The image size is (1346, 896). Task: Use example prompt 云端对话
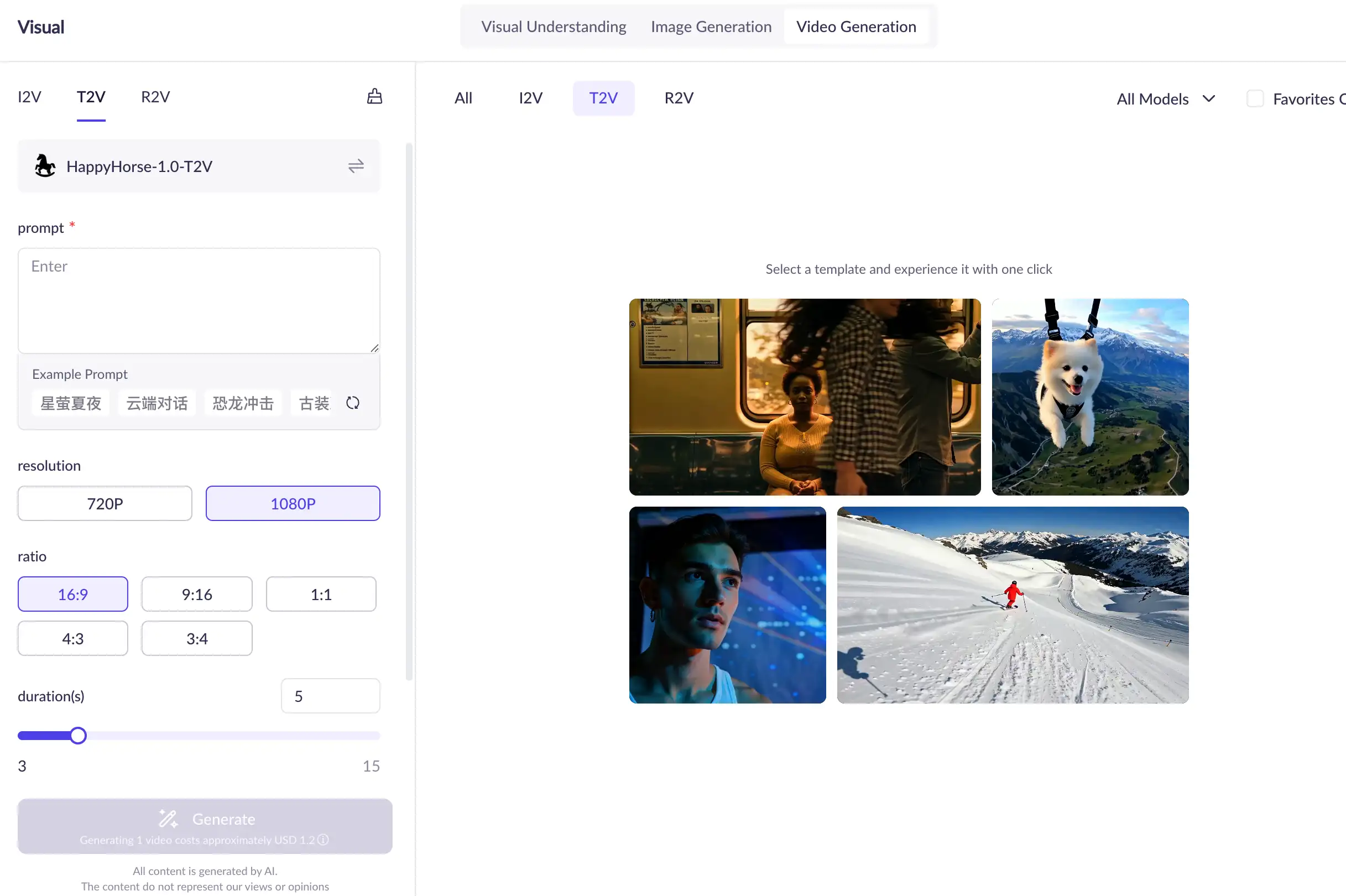point(157,403)
